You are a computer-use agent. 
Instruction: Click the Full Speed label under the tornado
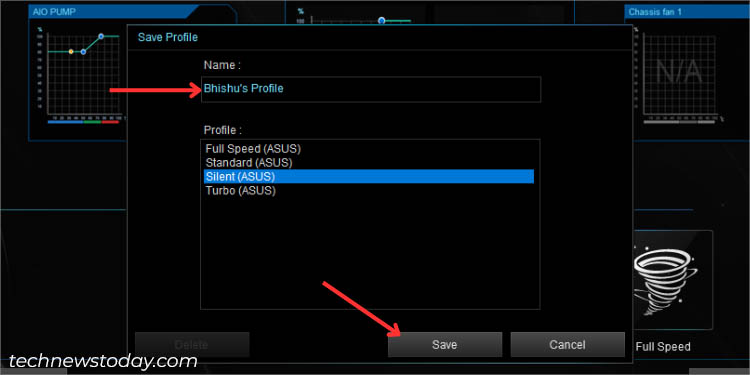[x=663, y=347]
